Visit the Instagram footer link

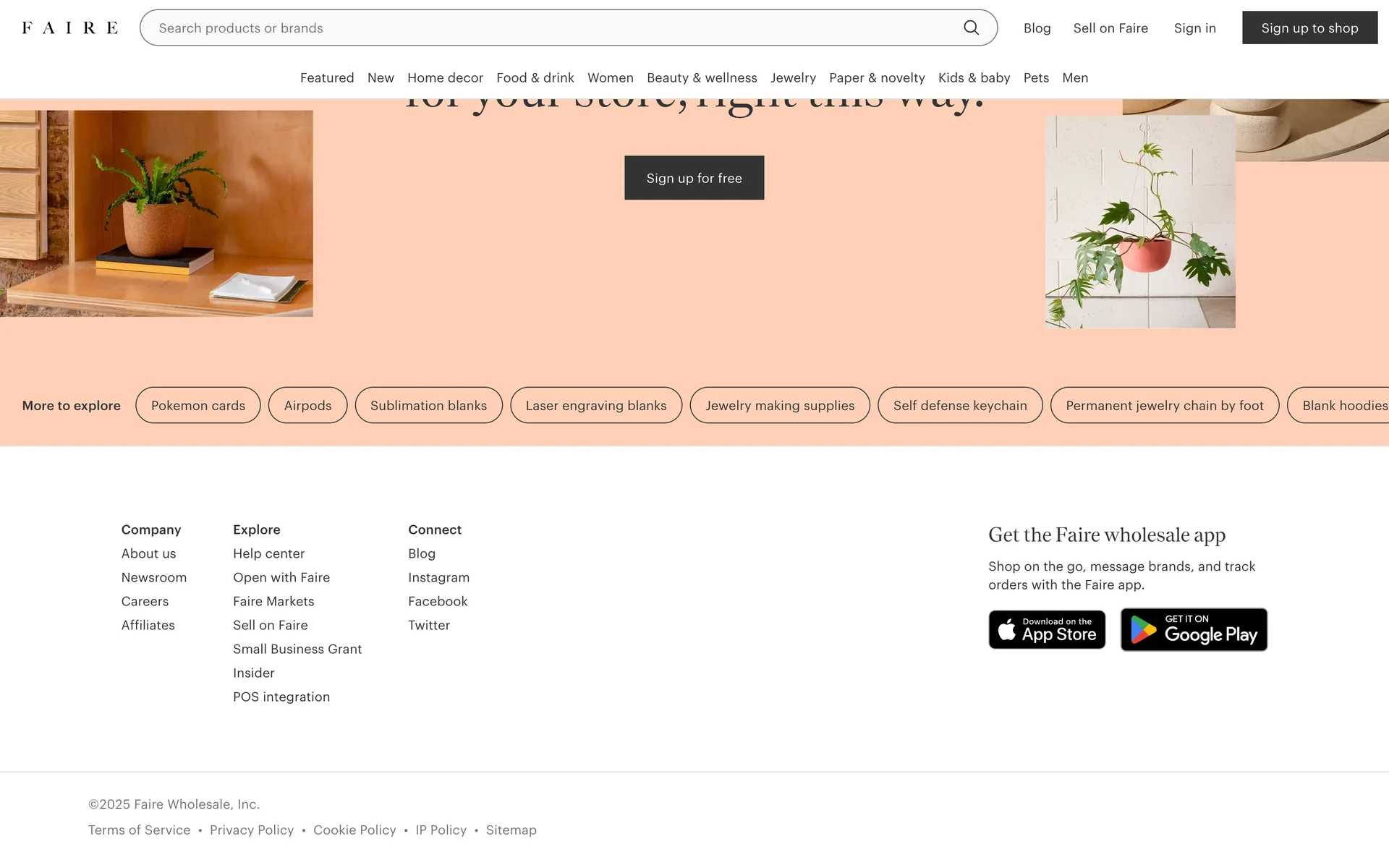(438, 577)
